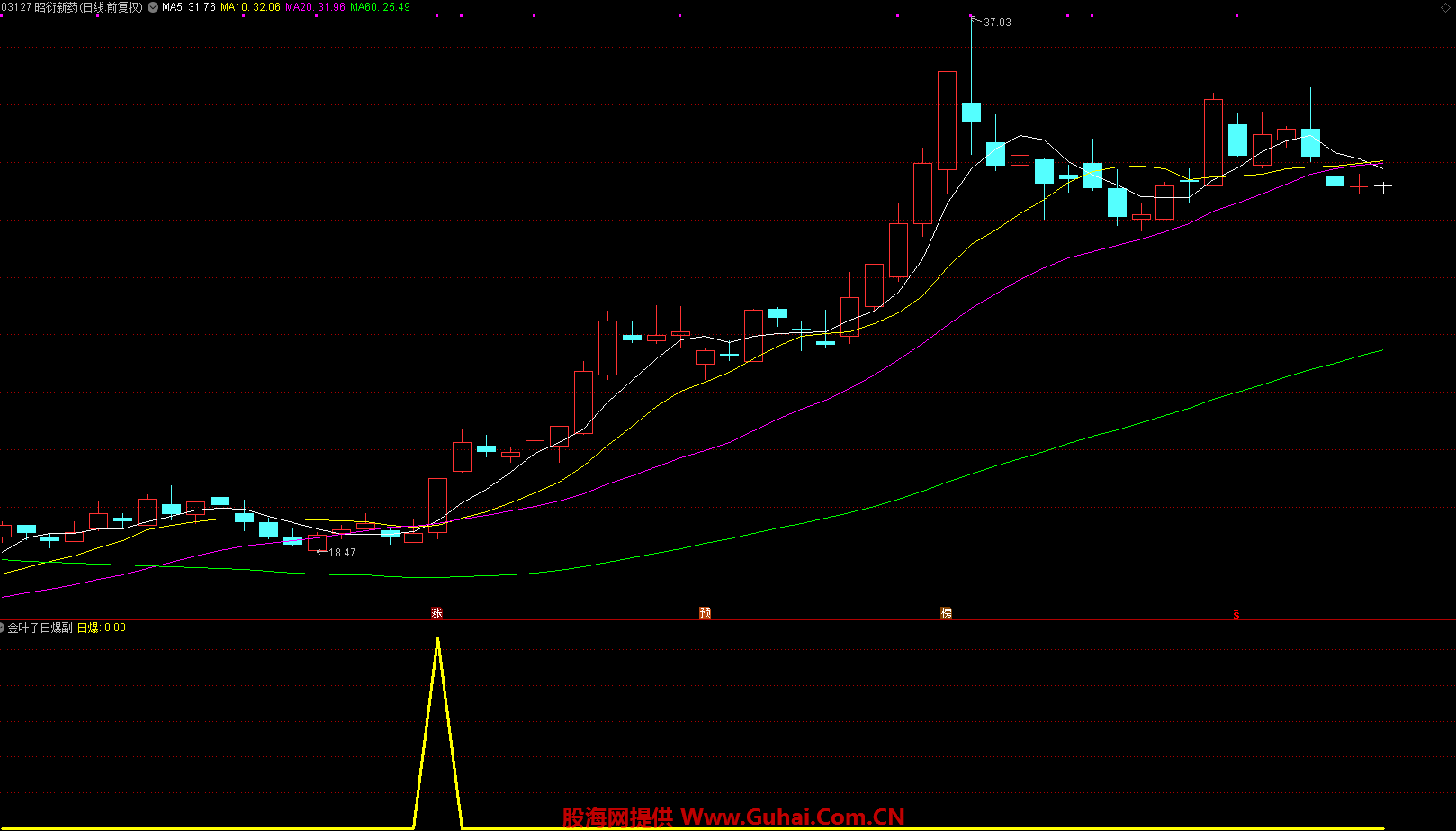
Task: Select the MA5: 31.76 indicator label
Action: pyautogui.click(x=189, y=7)
